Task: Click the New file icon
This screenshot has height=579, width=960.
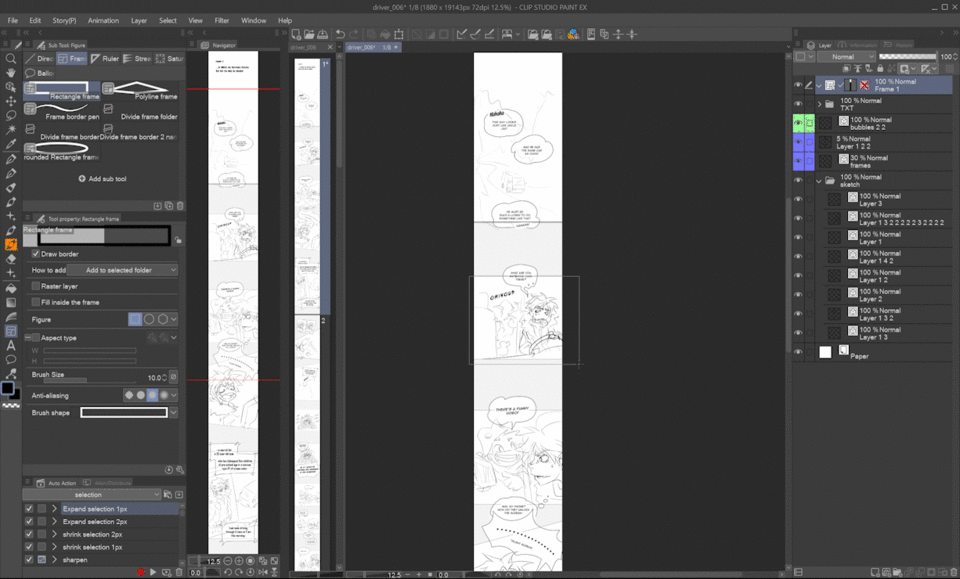Action: (x=296, y=34)
